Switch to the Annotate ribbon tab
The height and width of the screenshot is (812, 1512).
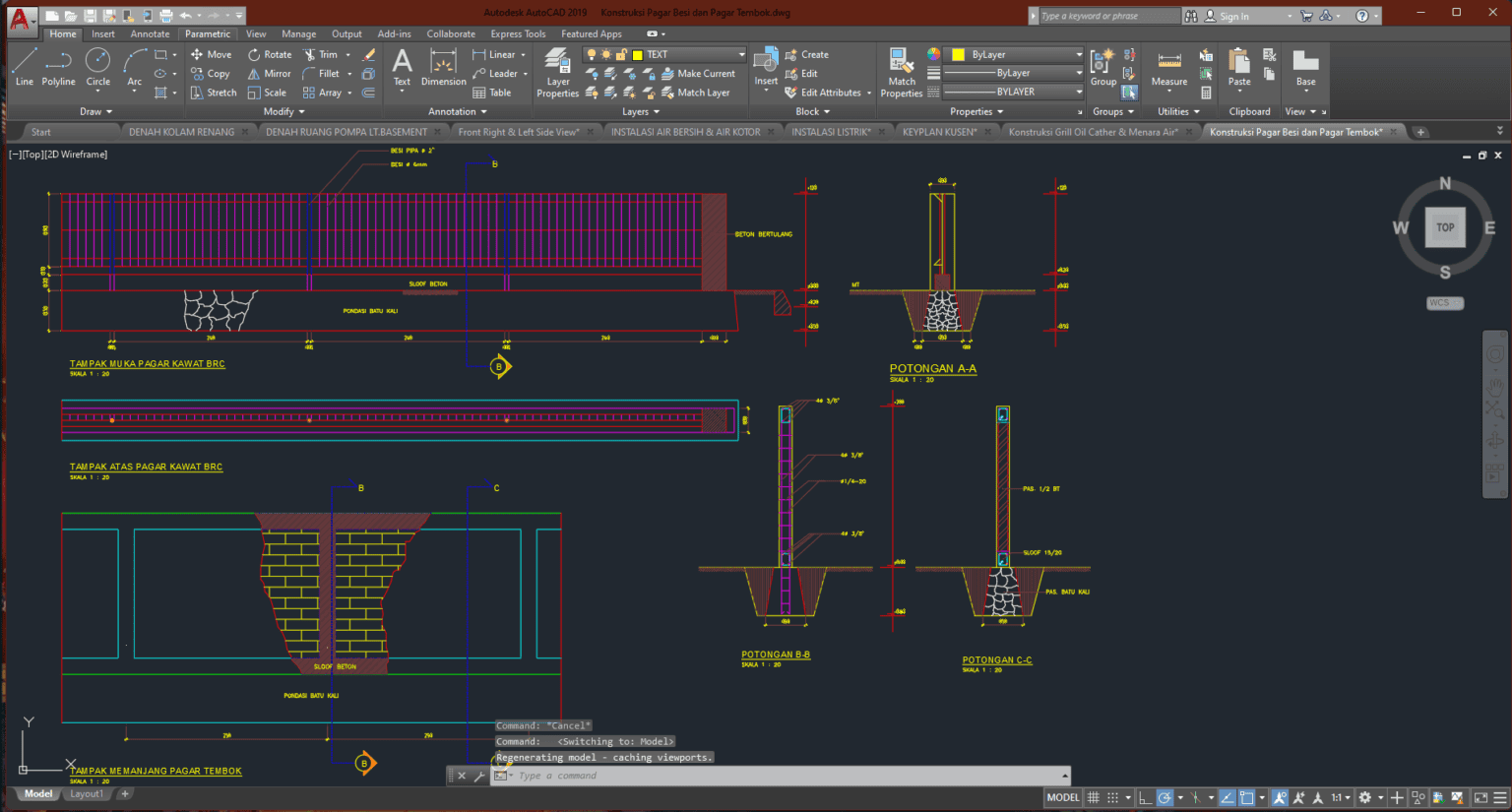pos(150,32)
